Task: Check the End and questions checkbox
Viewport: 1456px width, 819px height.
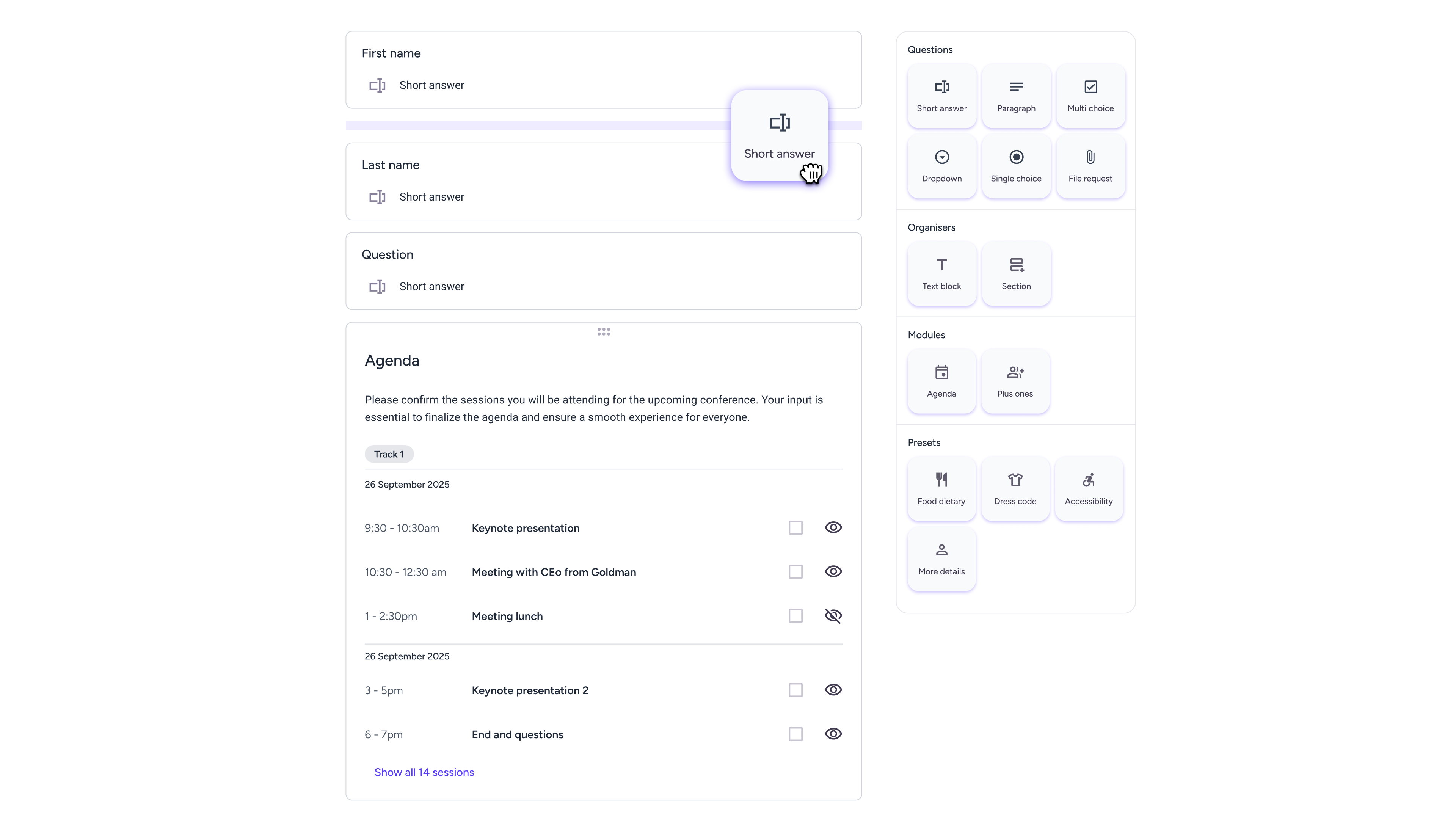Action: pyautogui.click(x=795, y=734)
